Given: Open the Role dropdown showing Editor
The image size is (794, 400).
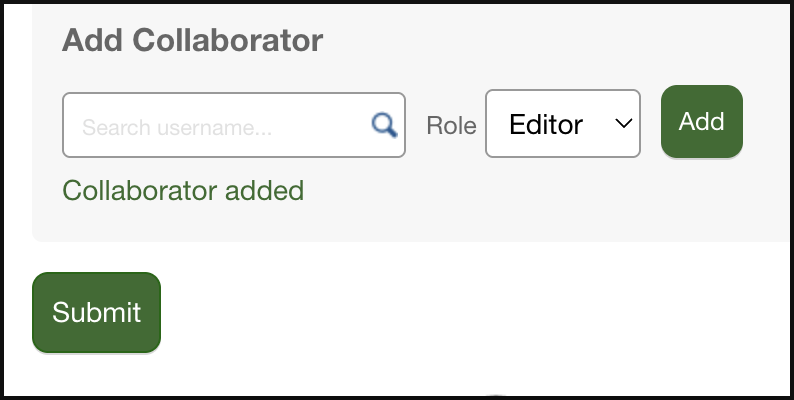Looking at the screenshot, I should 562,124.
